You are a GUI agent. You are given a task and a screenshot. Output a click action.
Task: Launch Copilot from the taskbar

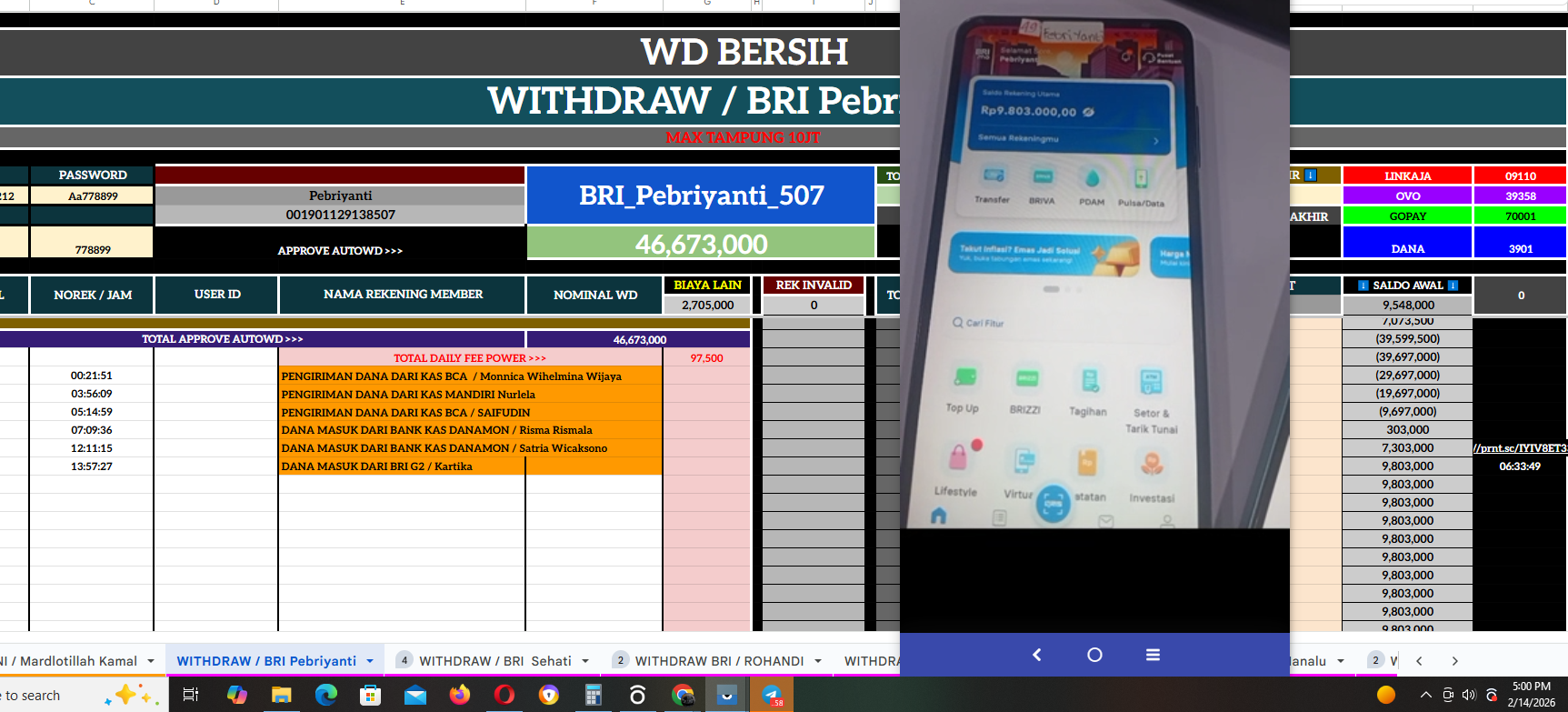point(237,696)
